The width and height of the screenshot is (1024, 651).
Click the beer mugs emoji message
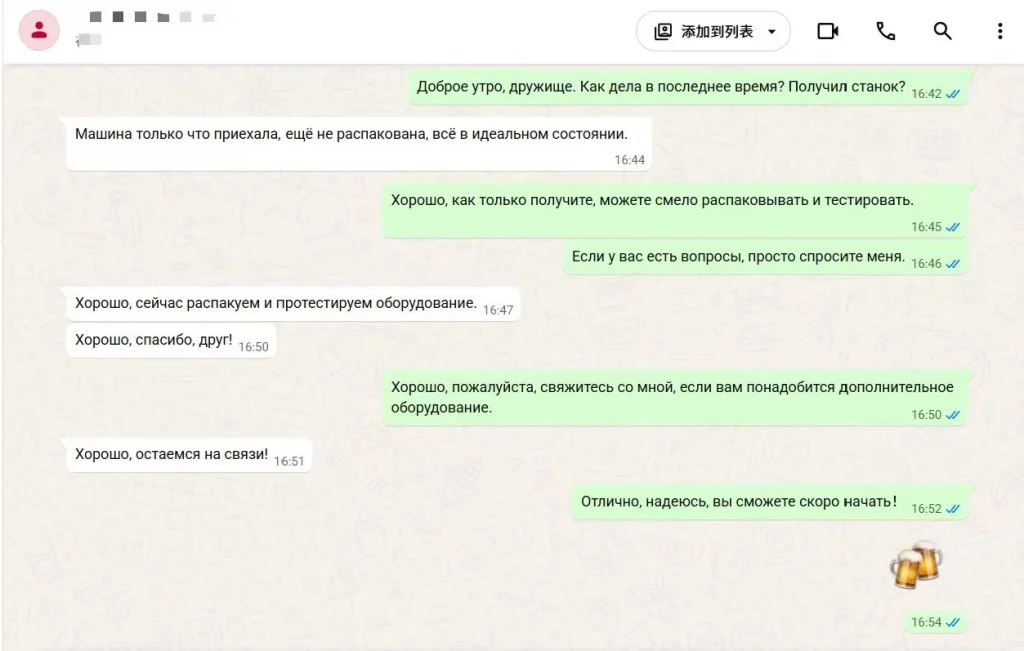pos(917,565)
